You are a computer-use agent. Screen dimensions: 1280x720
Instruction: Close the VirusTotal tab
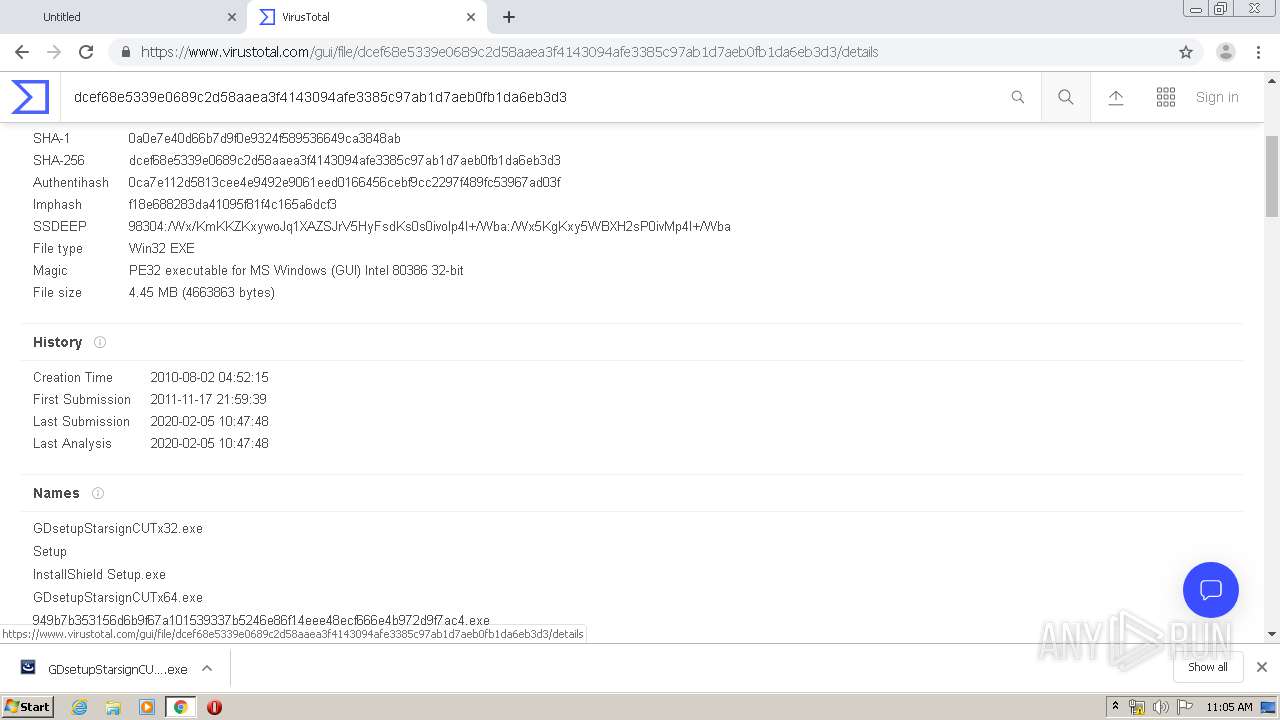[471, 17]
